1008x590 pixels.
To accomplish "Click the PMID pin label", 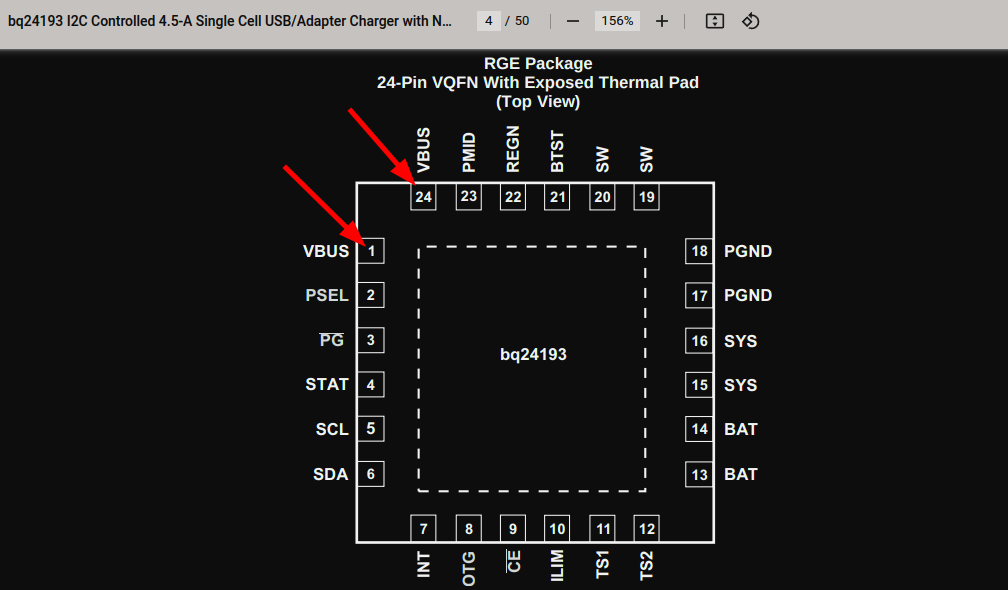I will pyautogui.click(x=469, y=152).
